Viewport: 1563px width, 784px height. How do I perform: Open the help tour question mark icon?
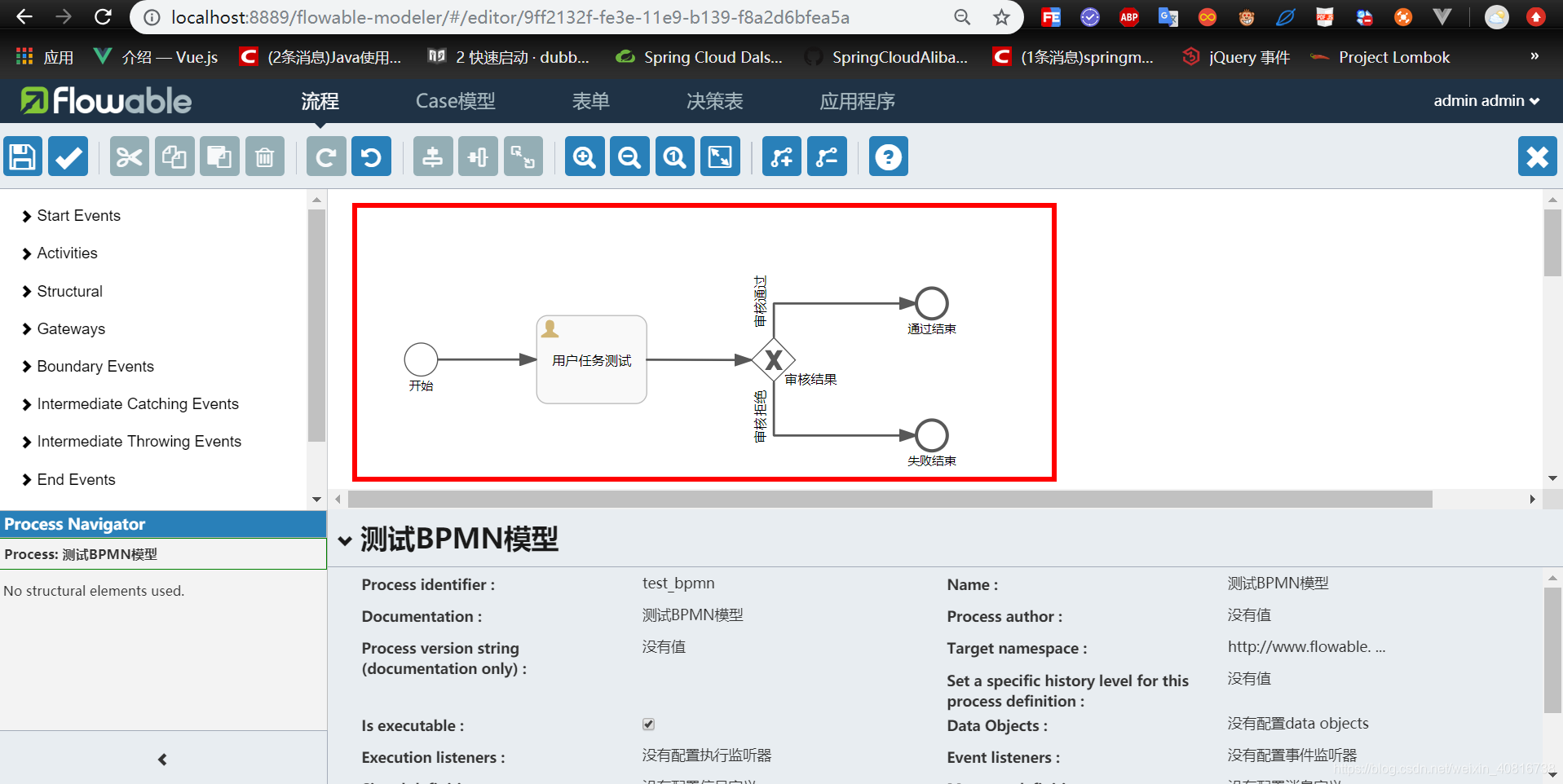[x=889, y=156]
